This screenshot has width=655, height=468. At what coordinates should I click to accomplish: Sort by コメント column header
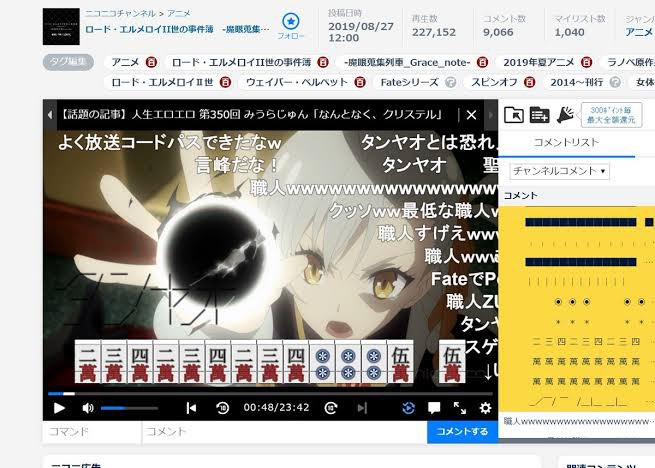(x=520, y=195)
